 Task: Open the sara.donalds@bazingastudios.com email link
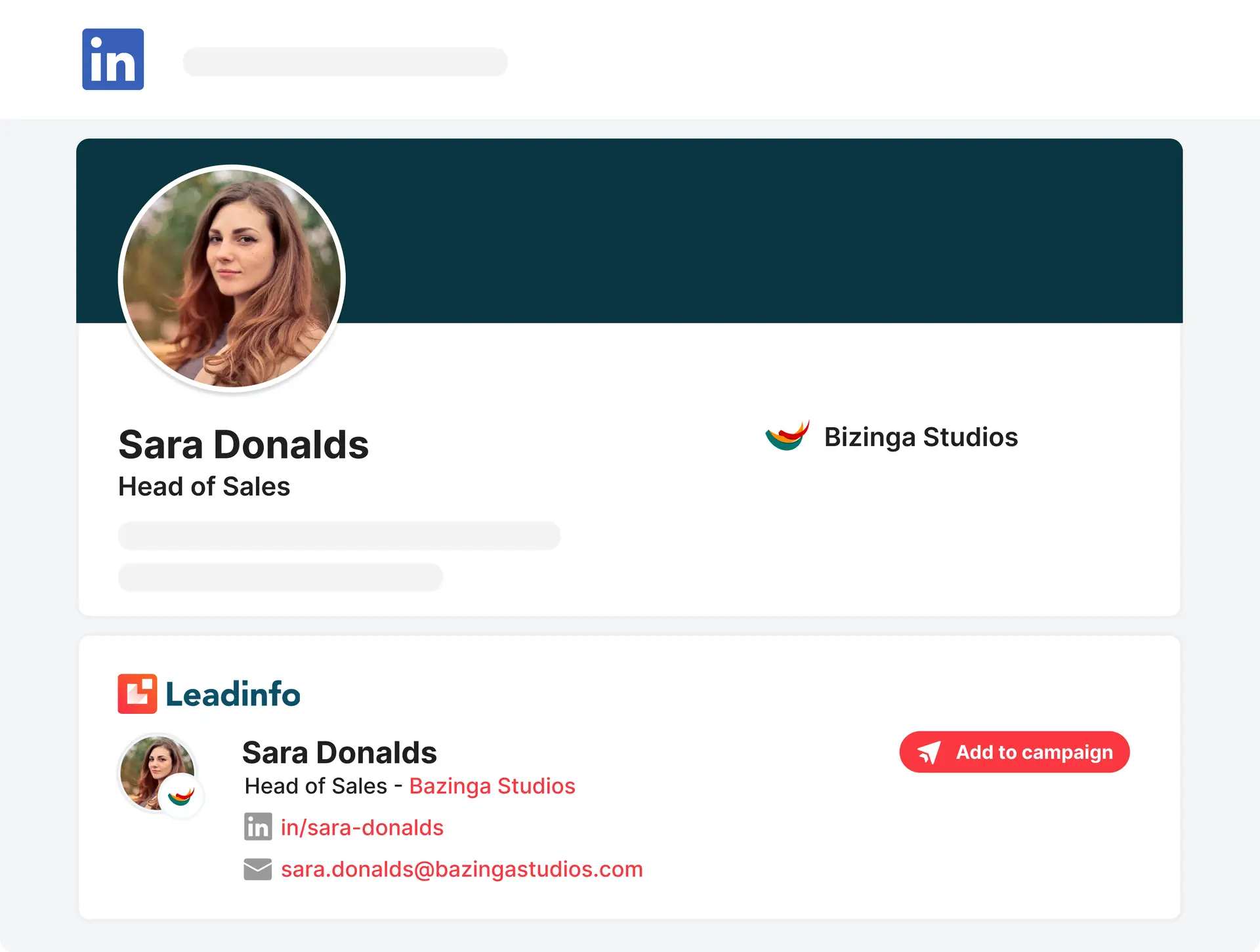pyautogui.click(x=462, y=869)
